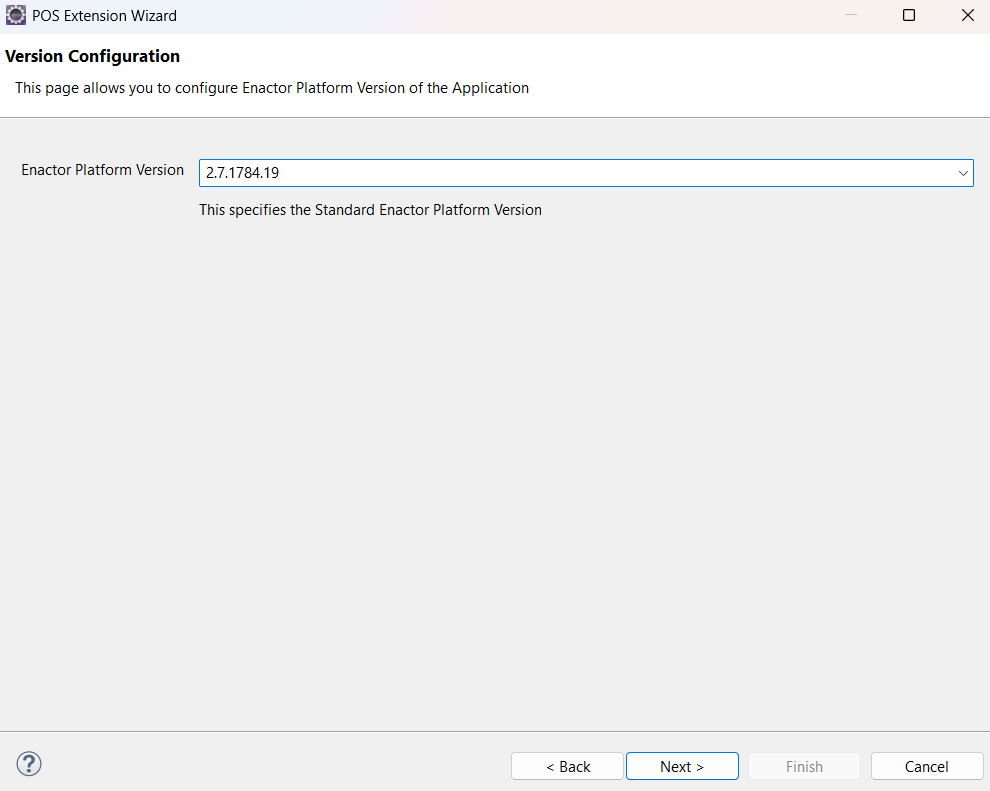
Task: Click inside the platform version field
Action: pos(500,172)
